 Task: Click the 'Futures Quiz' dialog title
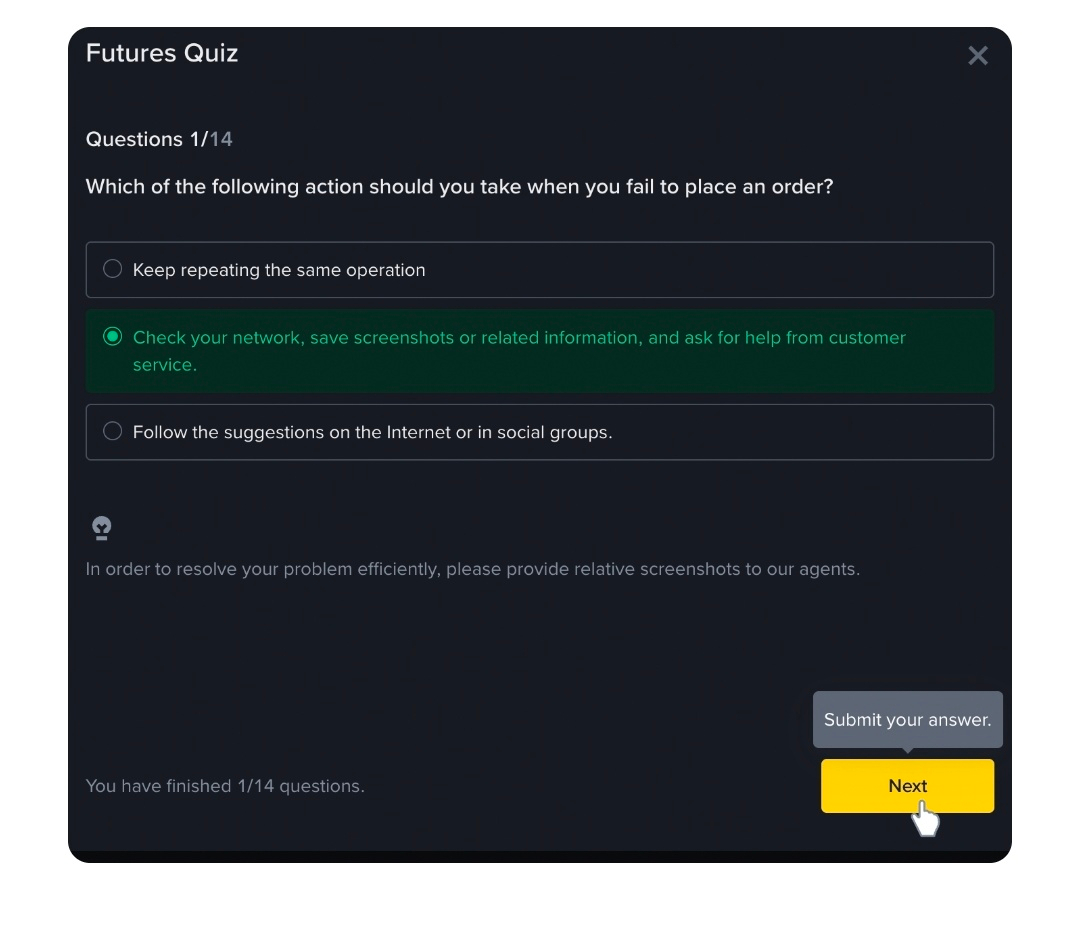pyautogui.click(x=162, y=53)
